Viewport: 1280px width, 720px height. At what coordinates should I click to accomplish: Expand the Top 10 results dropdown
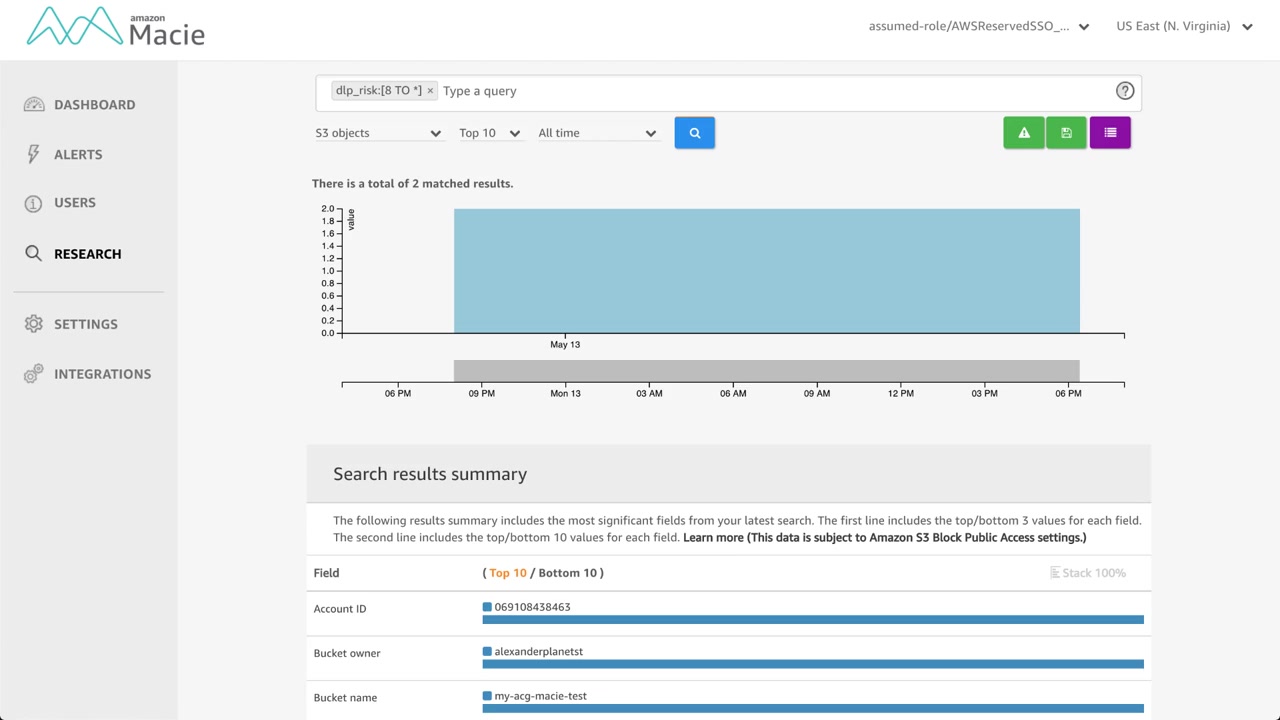pos(489,133)
